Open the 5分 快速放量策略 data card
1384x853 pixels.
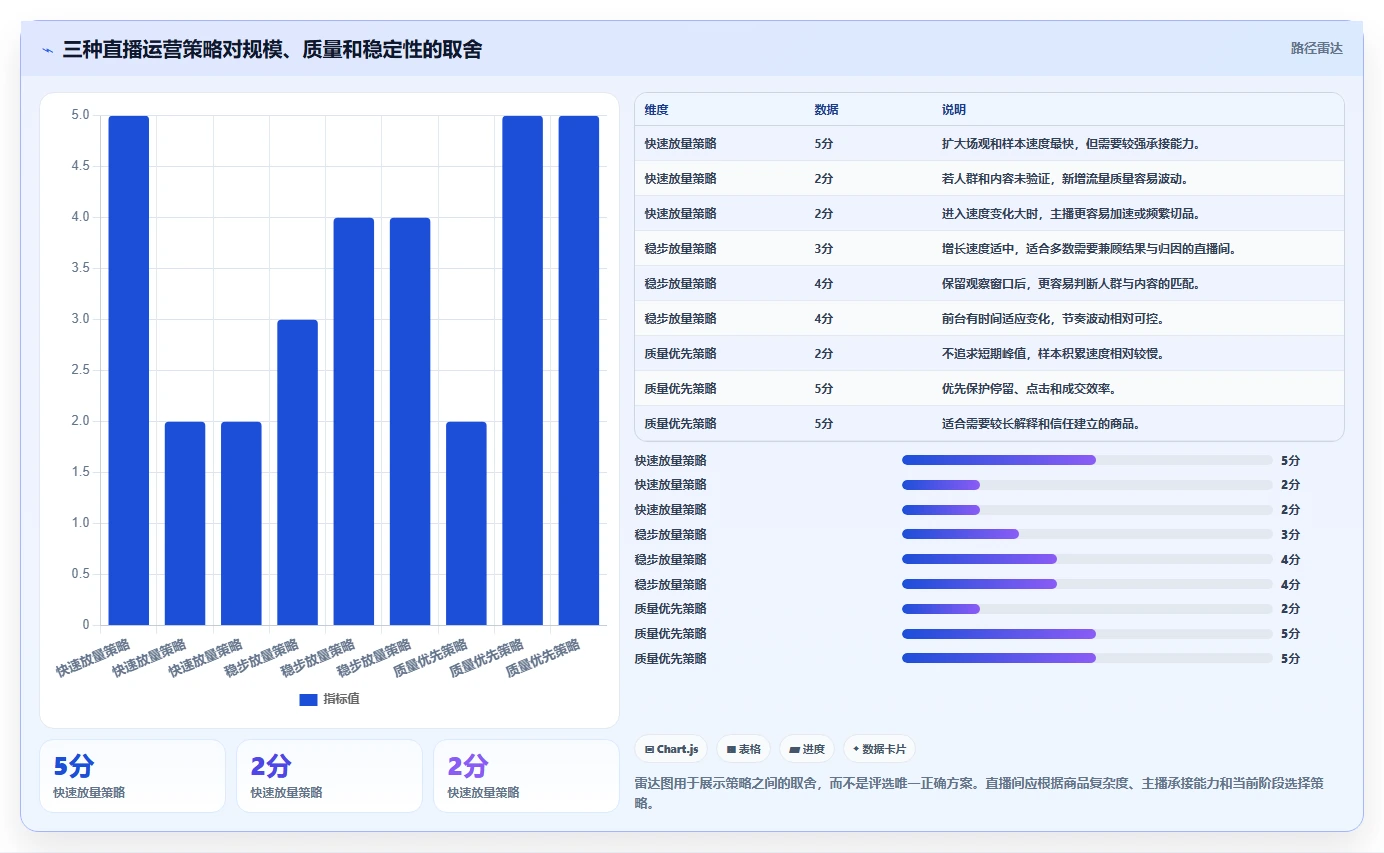pos(132,776)
